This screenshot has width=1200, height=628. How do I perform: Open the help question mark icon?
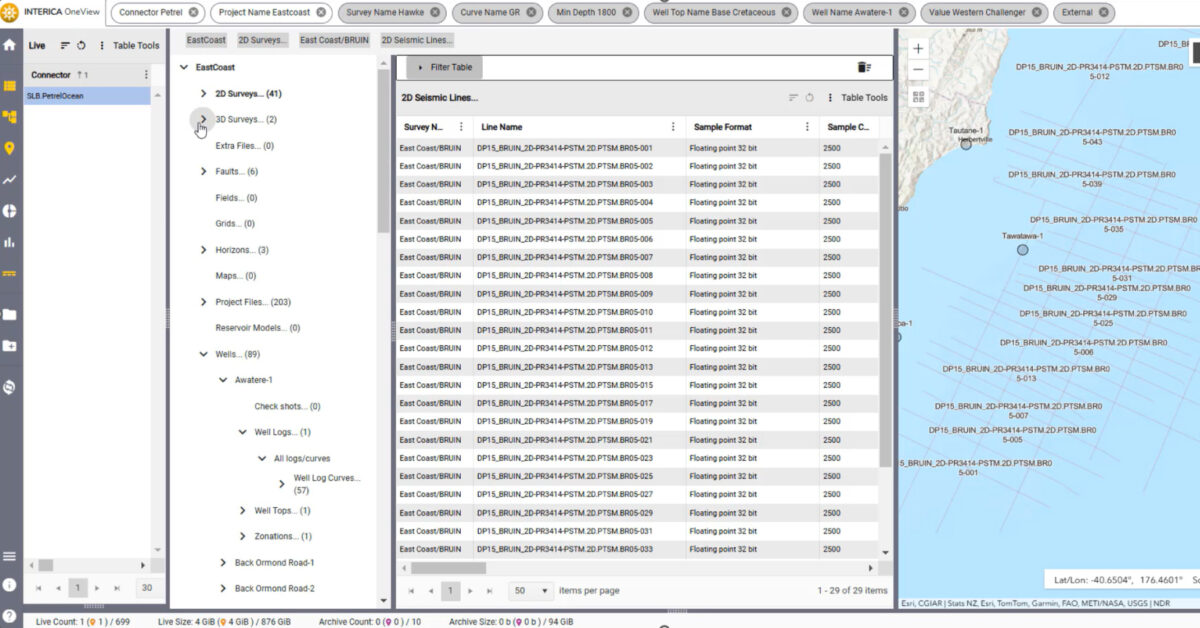point(10,617)
